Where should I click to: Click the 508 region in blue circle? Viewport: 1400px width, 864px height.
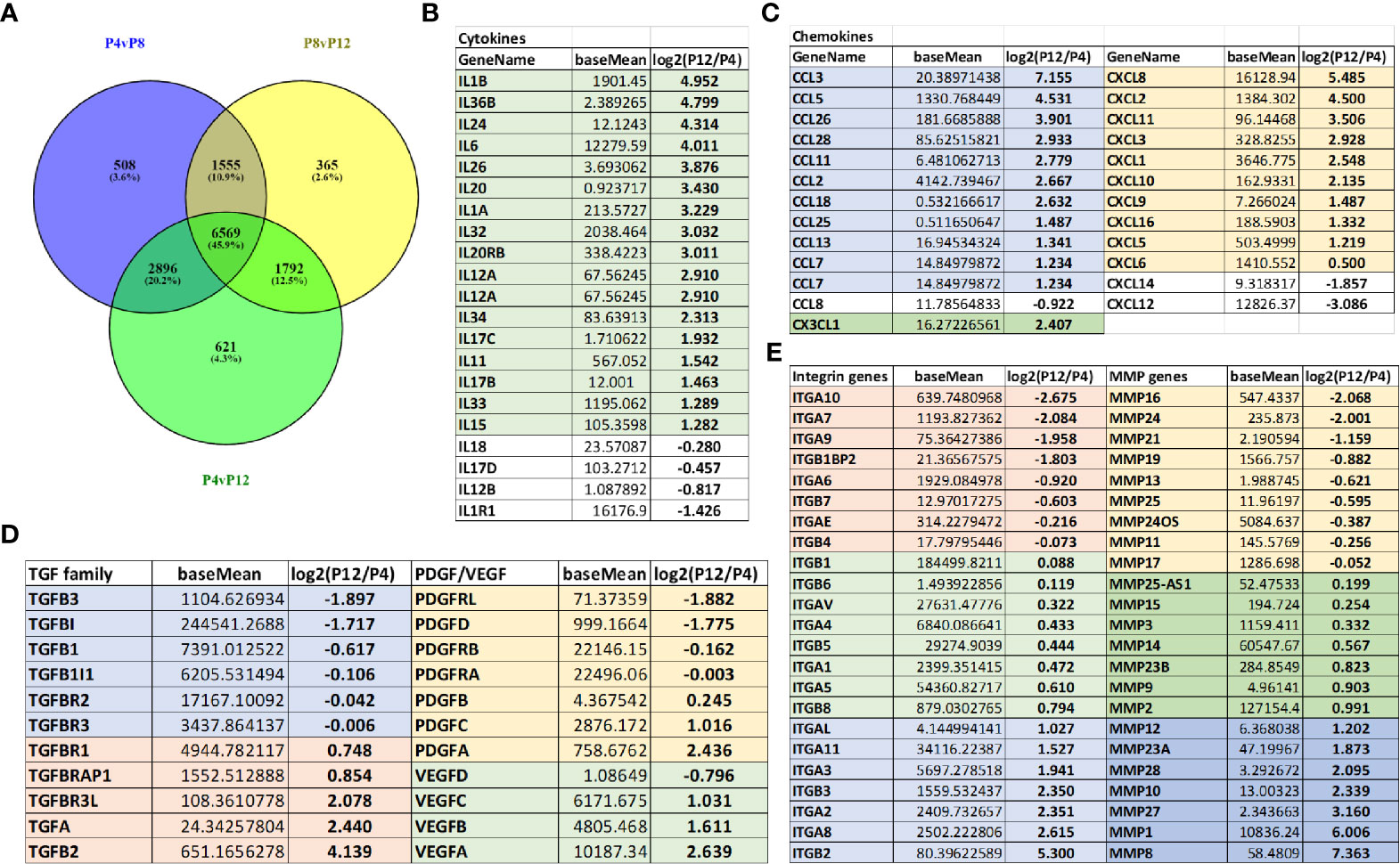click(x=125, y=169)
